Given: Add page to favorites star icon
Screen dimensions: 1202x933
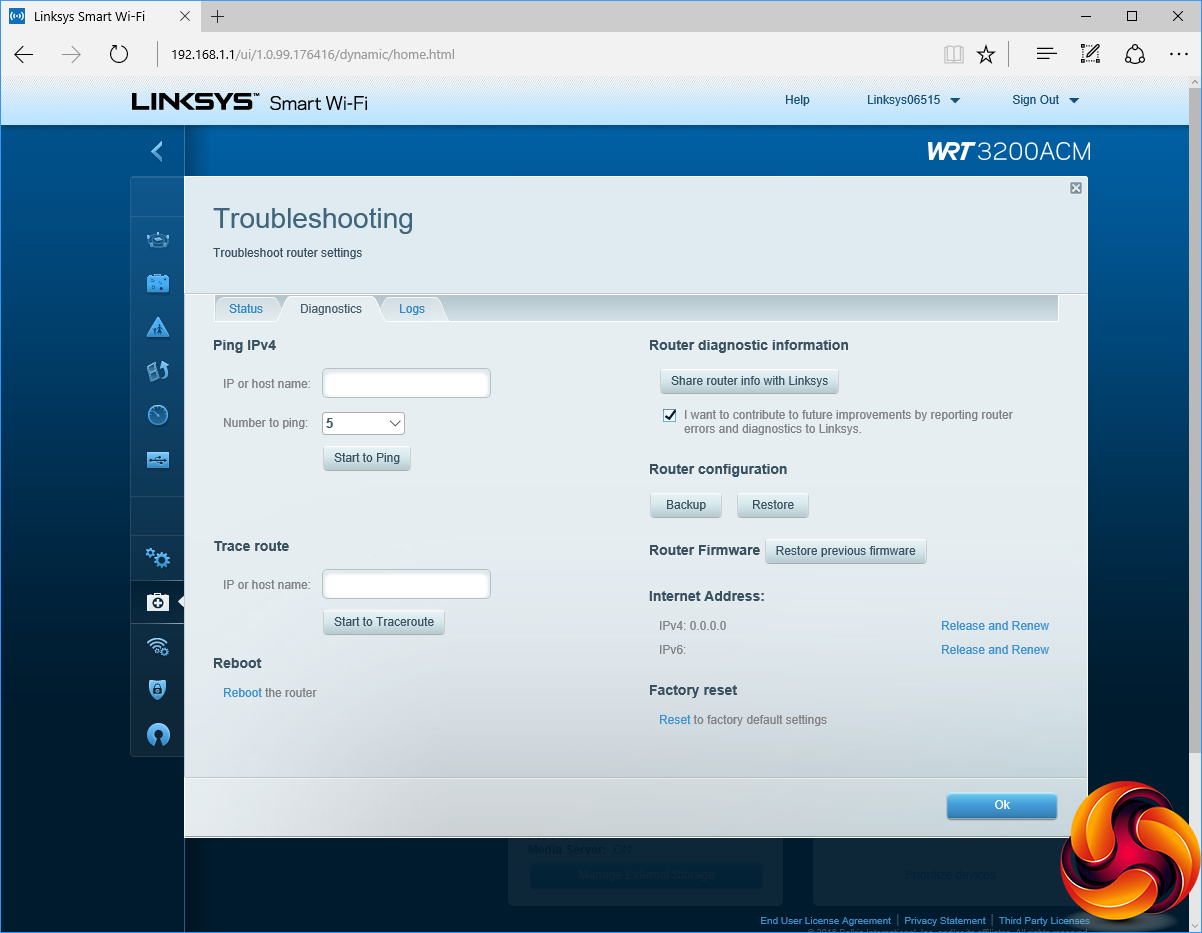Looking at the screenshot, I should coord(986,54).
